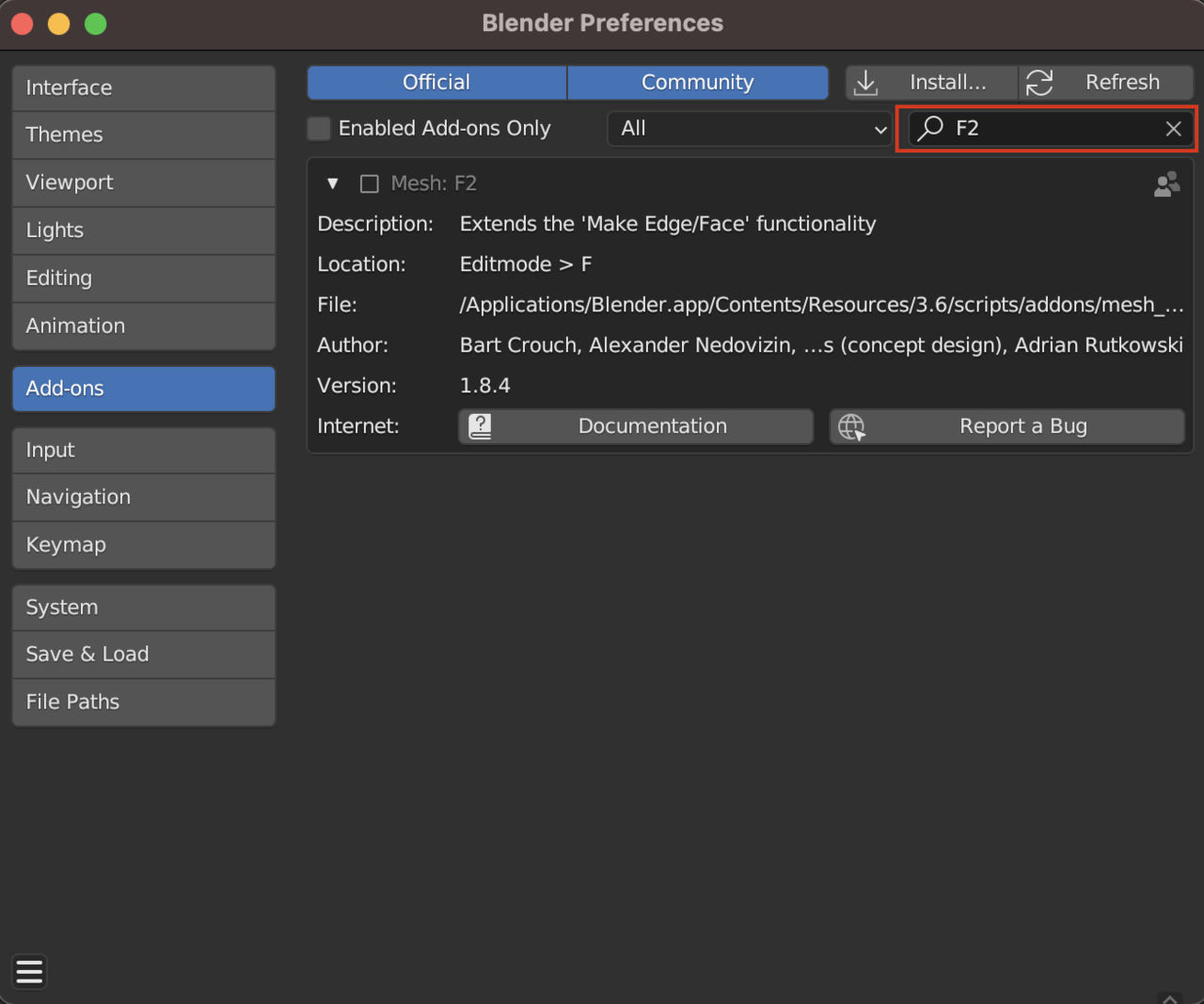Open the Animation preferences tab
Viewport: 1204px width, 1004px height.
144,326
